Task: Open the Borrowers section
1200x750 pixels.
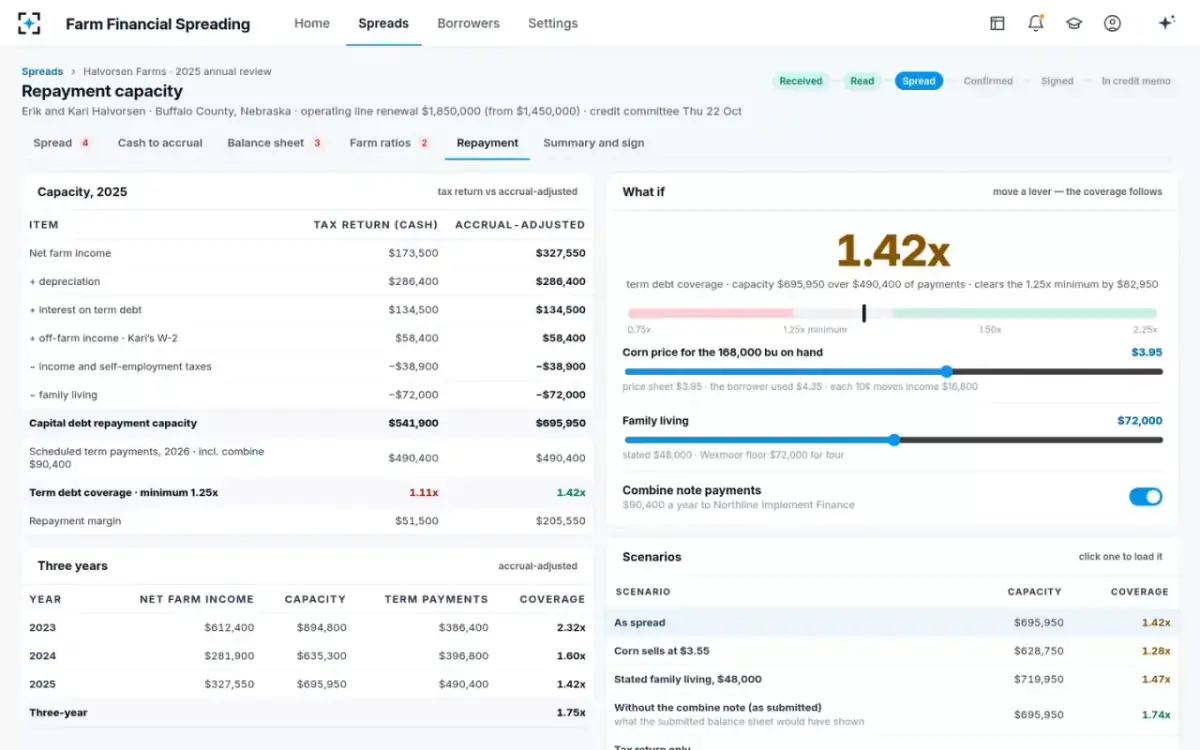Action: click(x=468, y=23)
